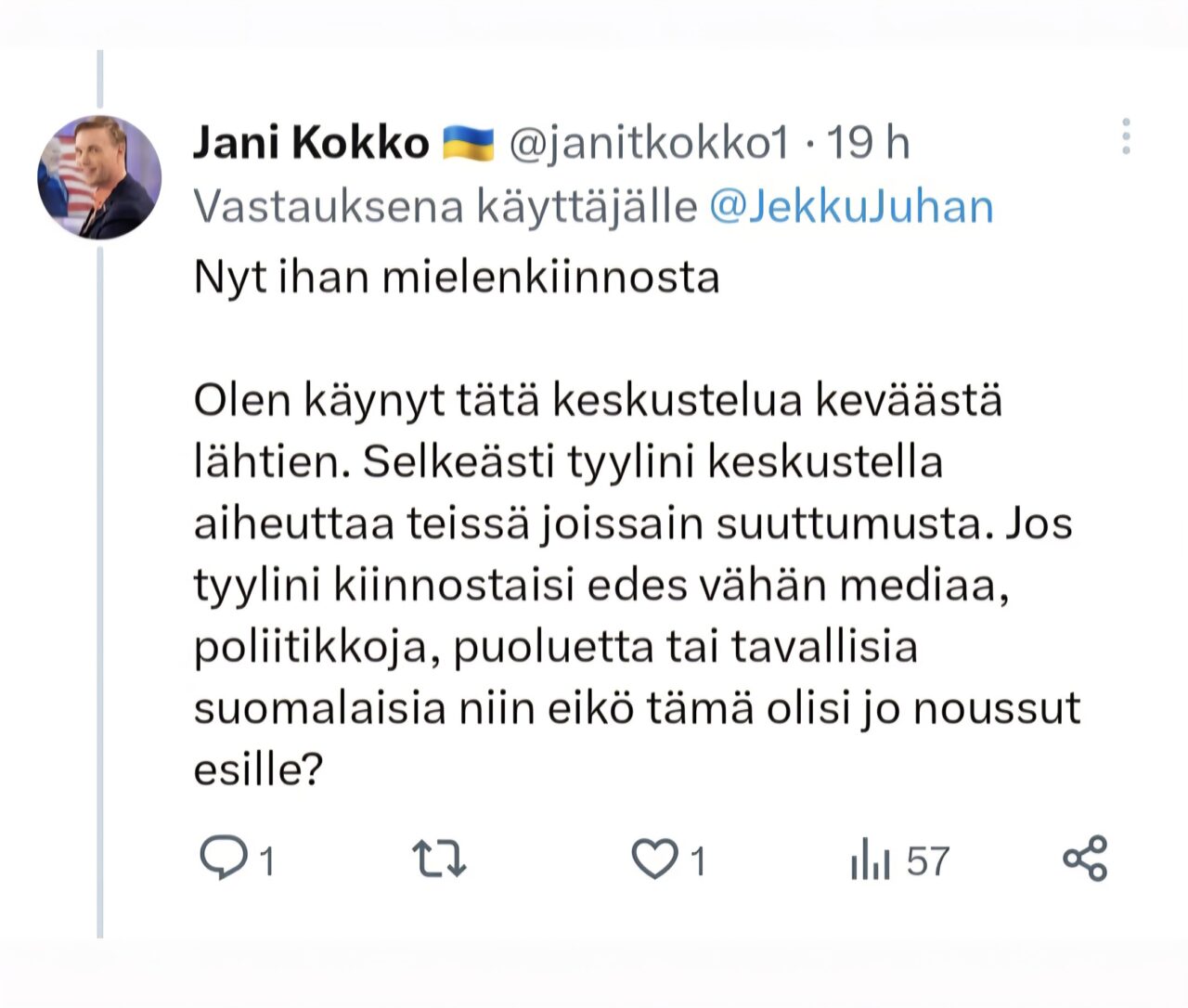Click the reply count number 1
1188x1008 pixels.
266,862
